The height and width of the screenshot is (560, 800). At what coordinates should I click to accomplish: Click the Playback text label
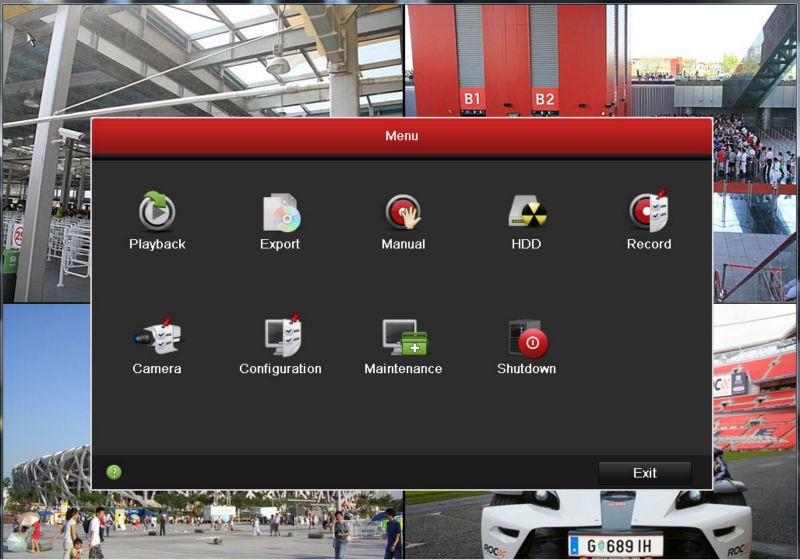click(x=157, y=244)
